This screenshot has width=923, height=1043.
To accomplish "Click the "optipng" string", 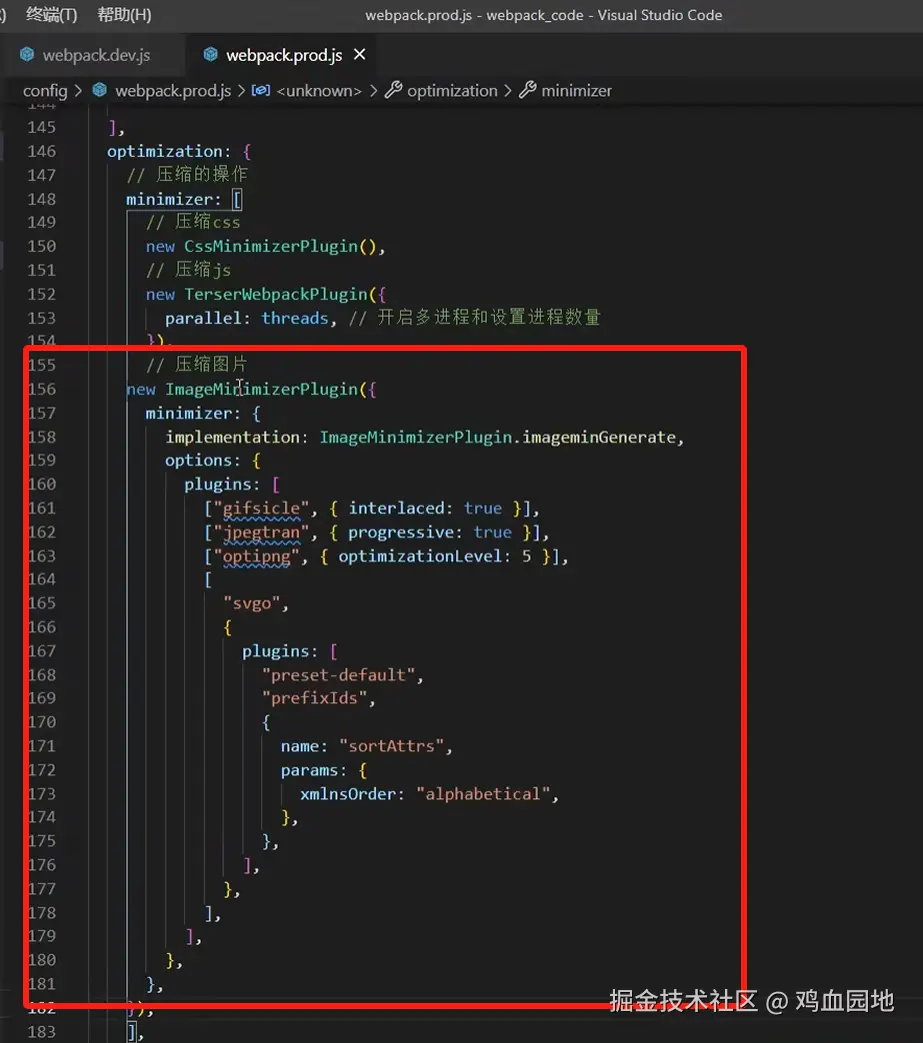I will point(256,557).
